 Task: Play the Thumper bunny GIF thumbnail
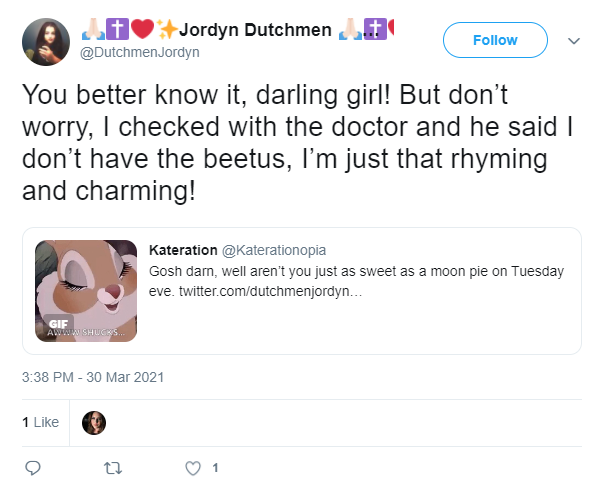(86, 291)
